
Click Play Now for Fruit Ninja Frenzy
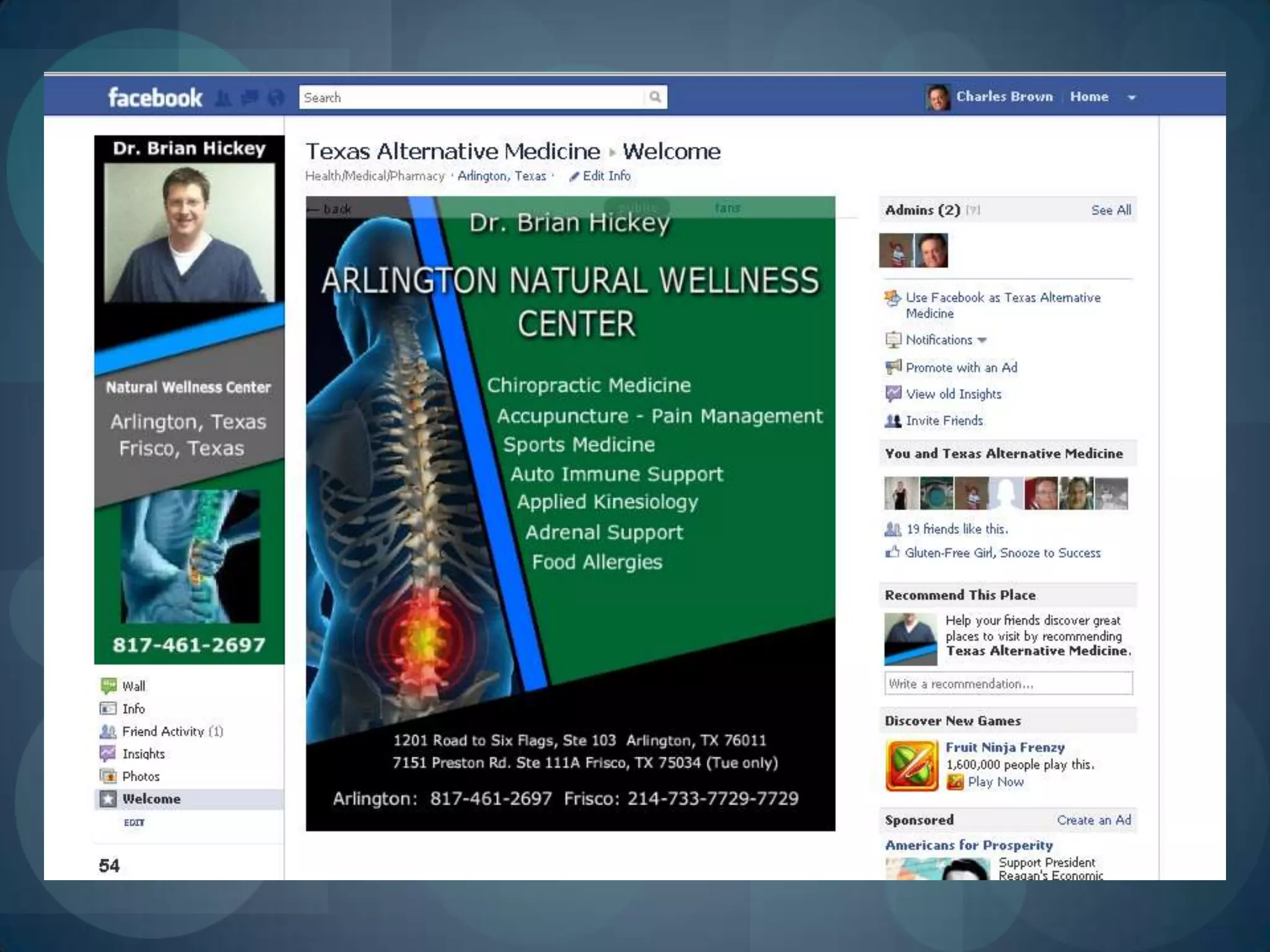pos(995,782)
